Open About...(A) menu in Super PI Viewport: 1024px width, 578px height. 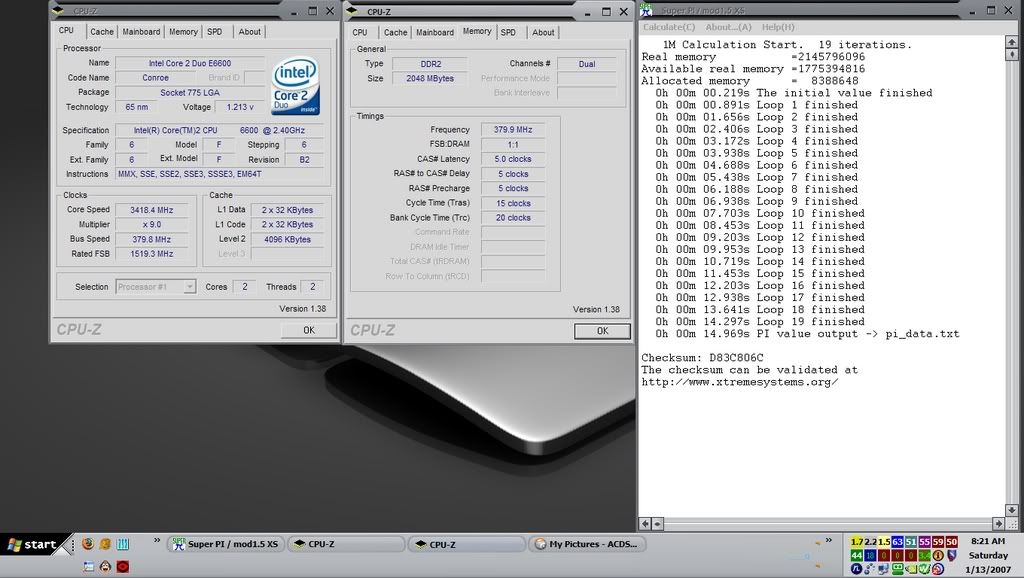pos(728,27)
